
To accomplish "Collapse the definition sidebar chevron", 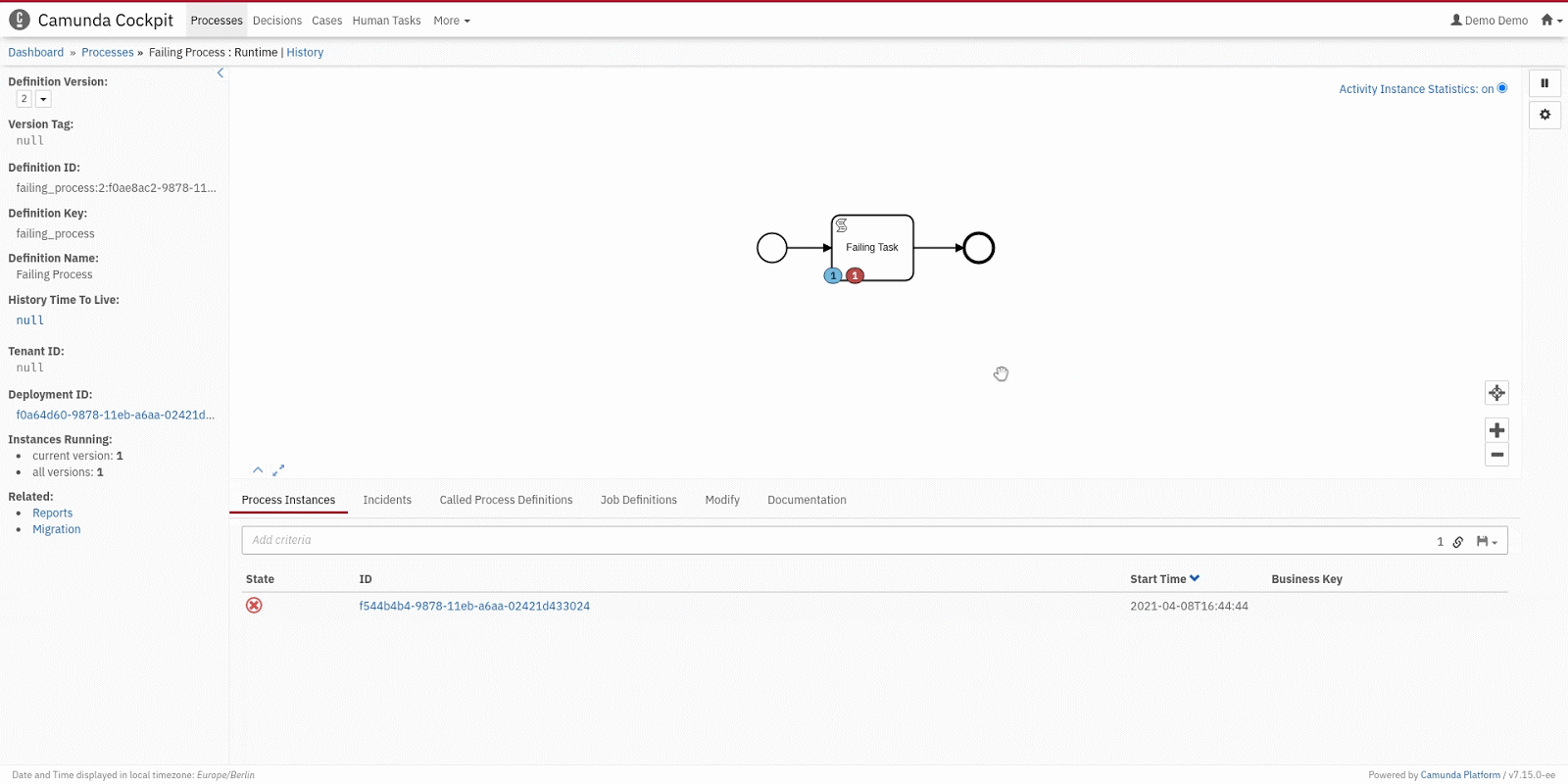I will pyautogui.click(x=220, y=73).
